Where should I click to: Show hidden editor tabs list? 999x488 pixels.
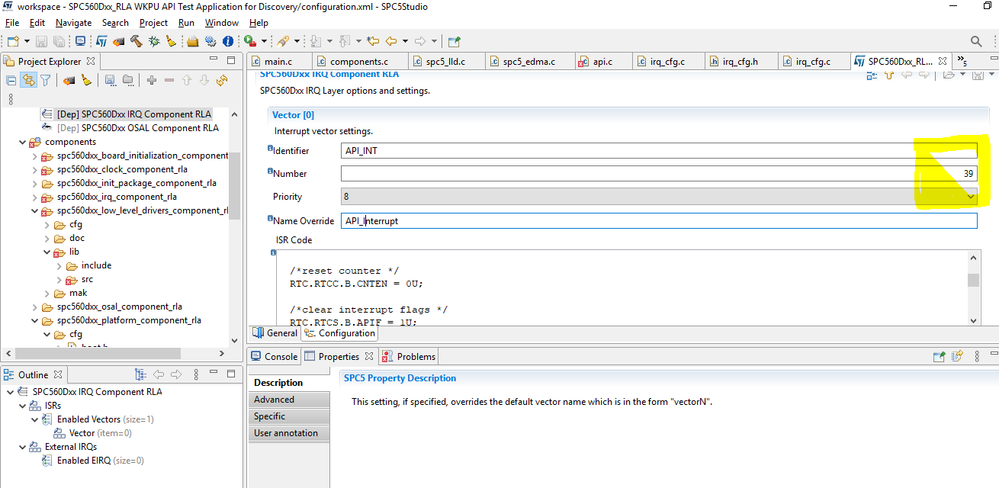(963, 62)
